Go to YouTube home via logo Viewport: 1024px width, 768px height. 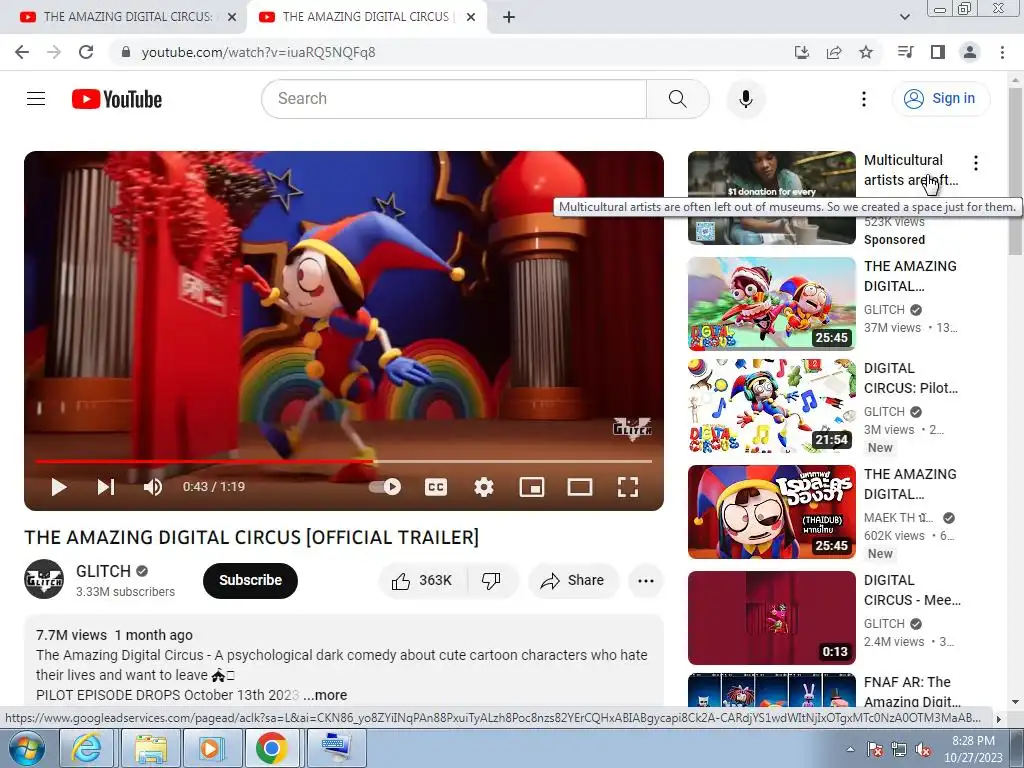point(117,99)
